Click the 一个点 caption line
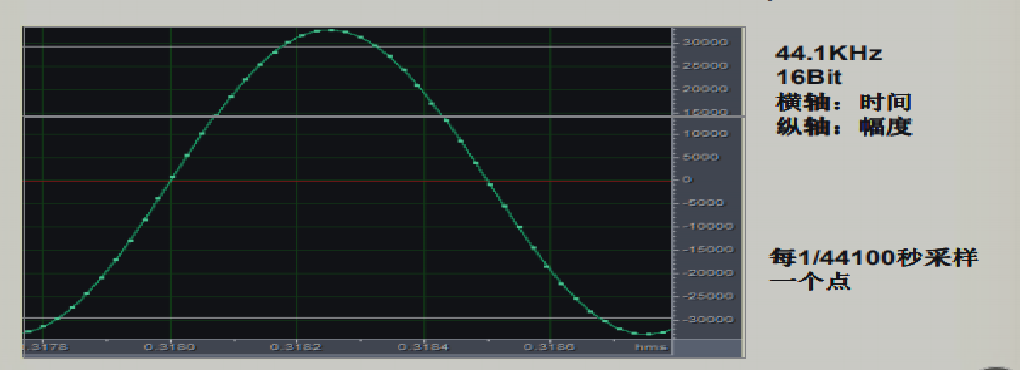Viewport: 1021px width, 371px height. click(810, 282)
